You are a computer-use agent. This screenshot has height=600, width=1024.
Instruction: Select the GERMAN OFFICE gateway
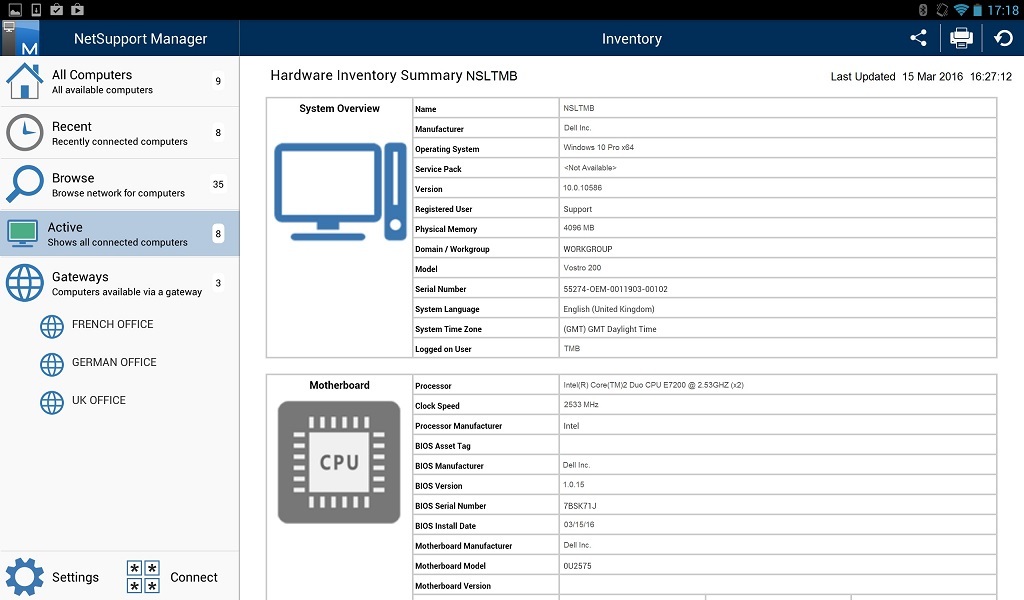tap(113, 363)
